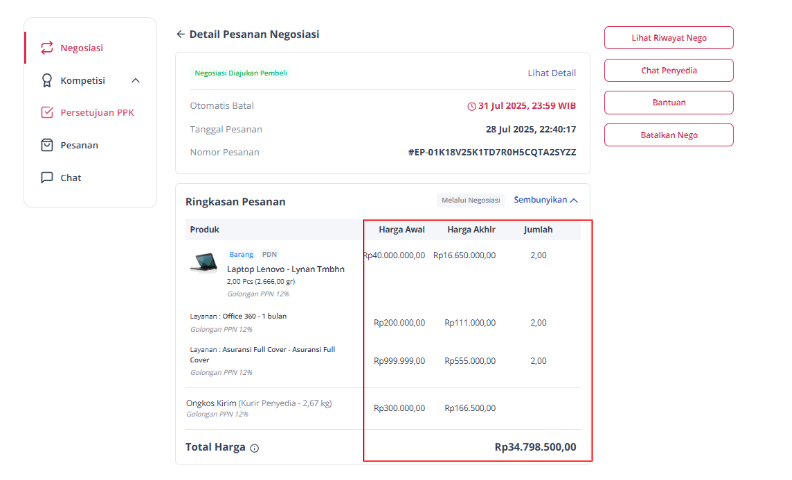792x480 pixels.
Task: Click the clock icon beside the deadline
Action: click(x=471, y=106)
